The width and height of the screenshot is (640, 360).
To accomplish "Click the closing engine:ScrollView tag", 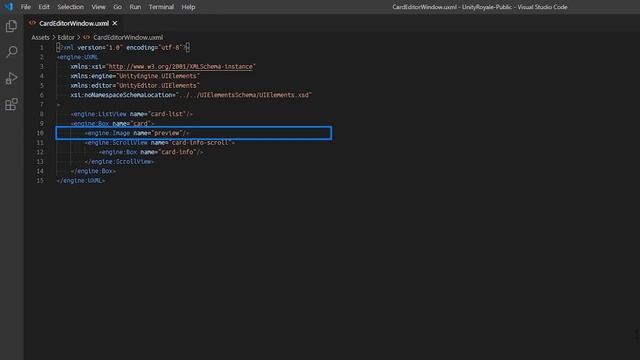I will [119, 162].
